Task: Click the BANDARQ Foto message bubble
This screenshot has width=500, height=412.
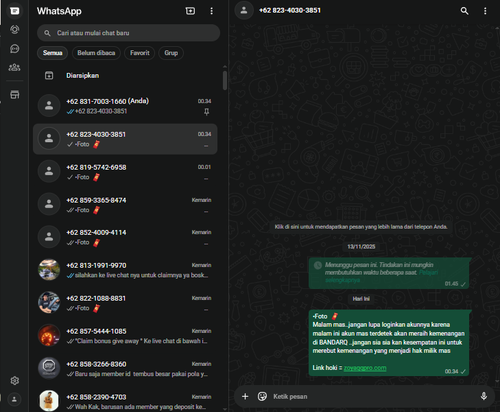Action: tap(389, 343)
